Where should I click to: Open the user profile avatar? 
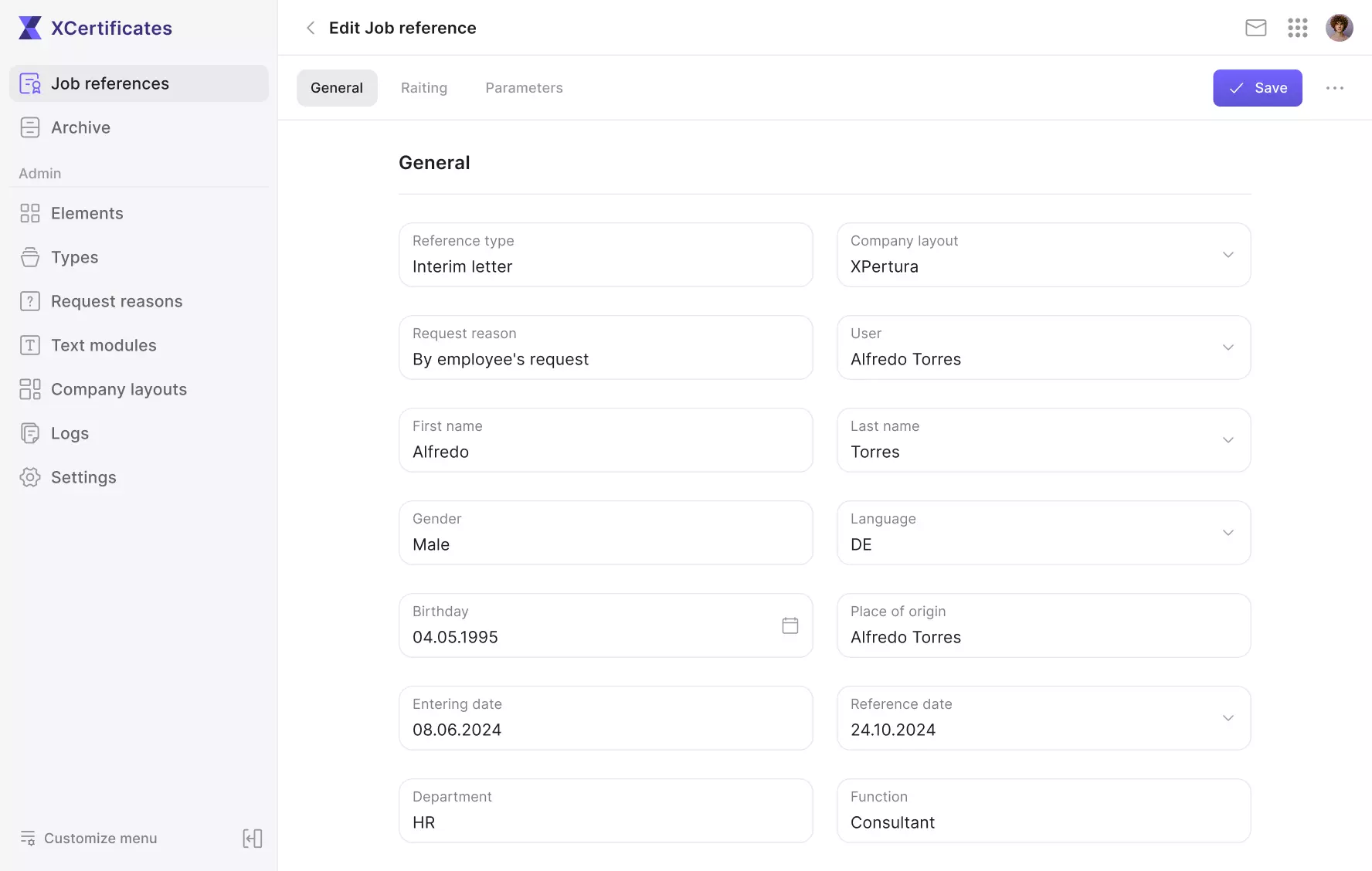point(1340,28)
